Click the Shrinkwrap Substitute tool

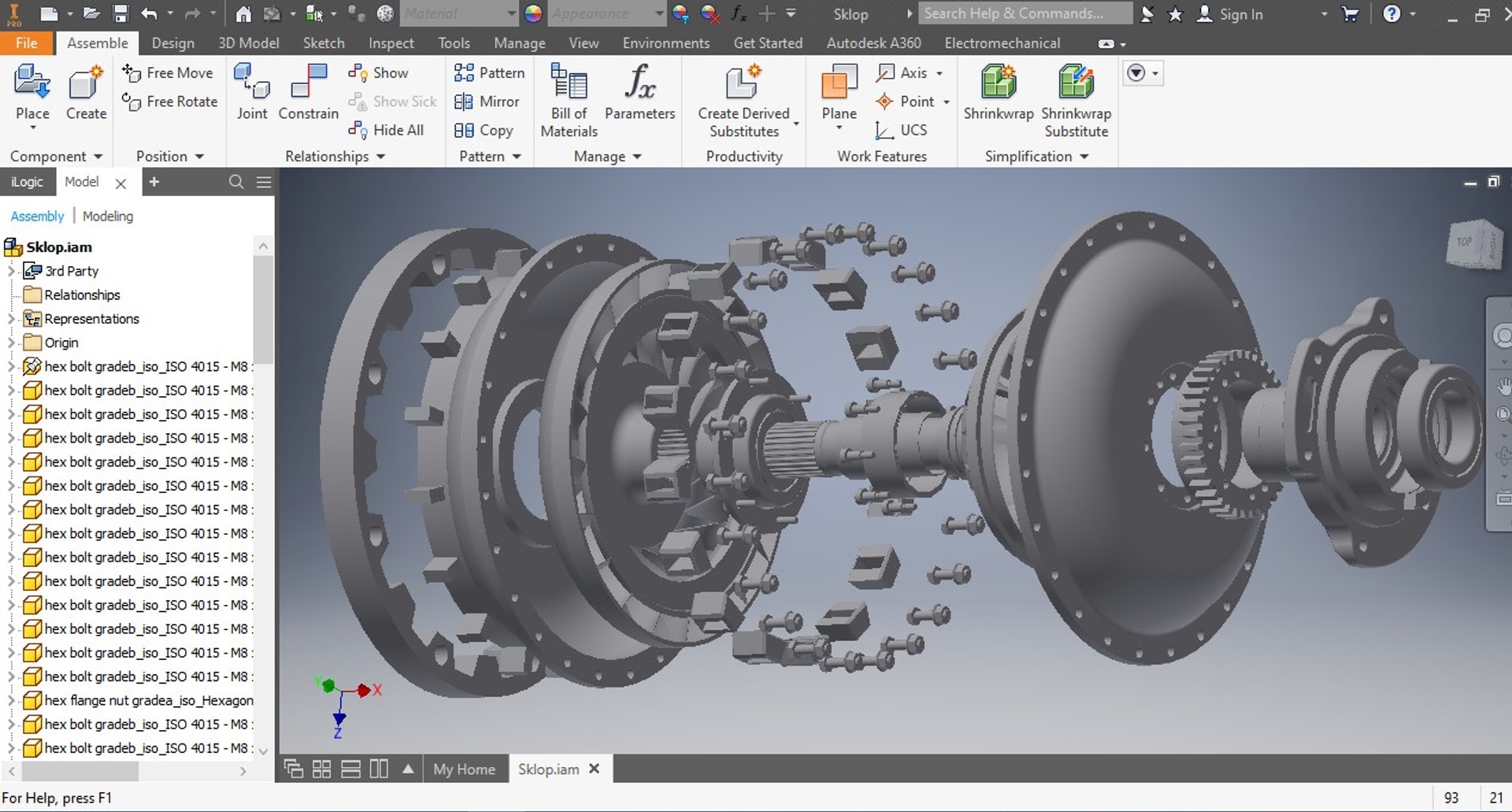[1076, 101]
